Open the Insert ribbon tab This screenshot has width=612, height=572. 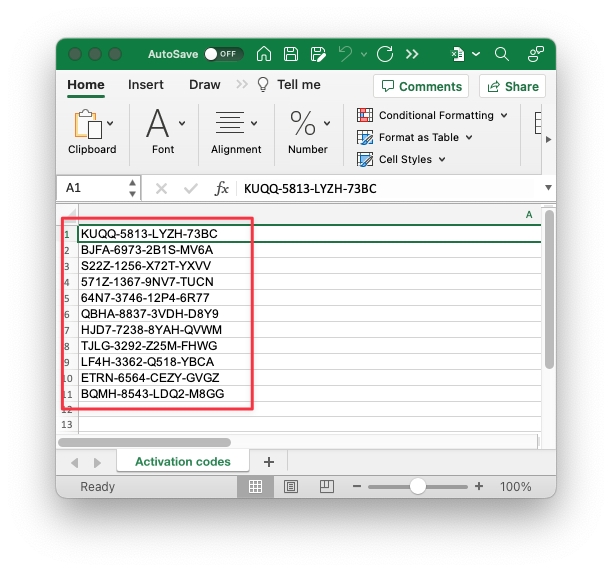[x=146, y=85]
